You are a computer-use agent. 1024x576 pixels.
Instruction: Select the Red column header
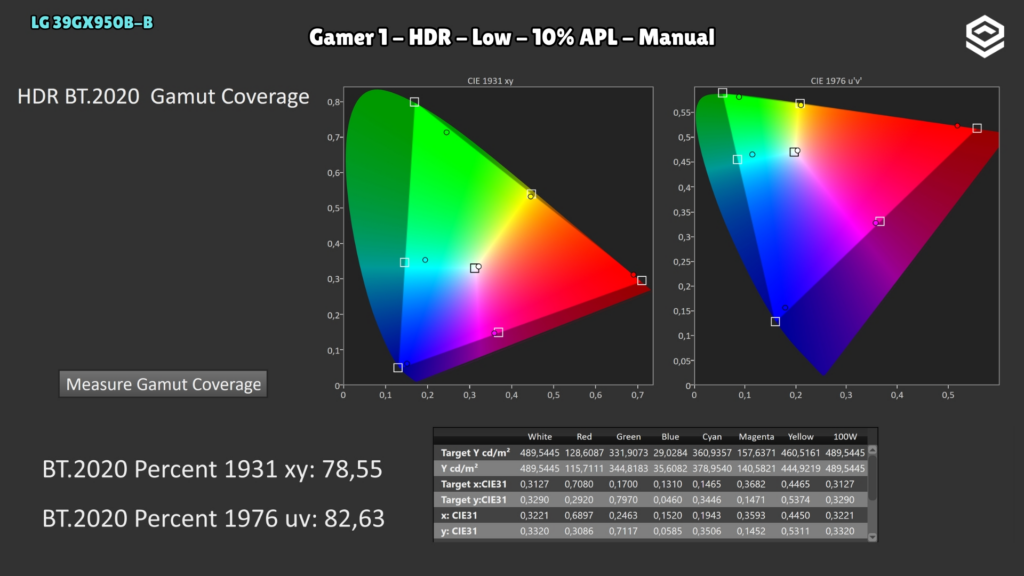pos(584,437)
